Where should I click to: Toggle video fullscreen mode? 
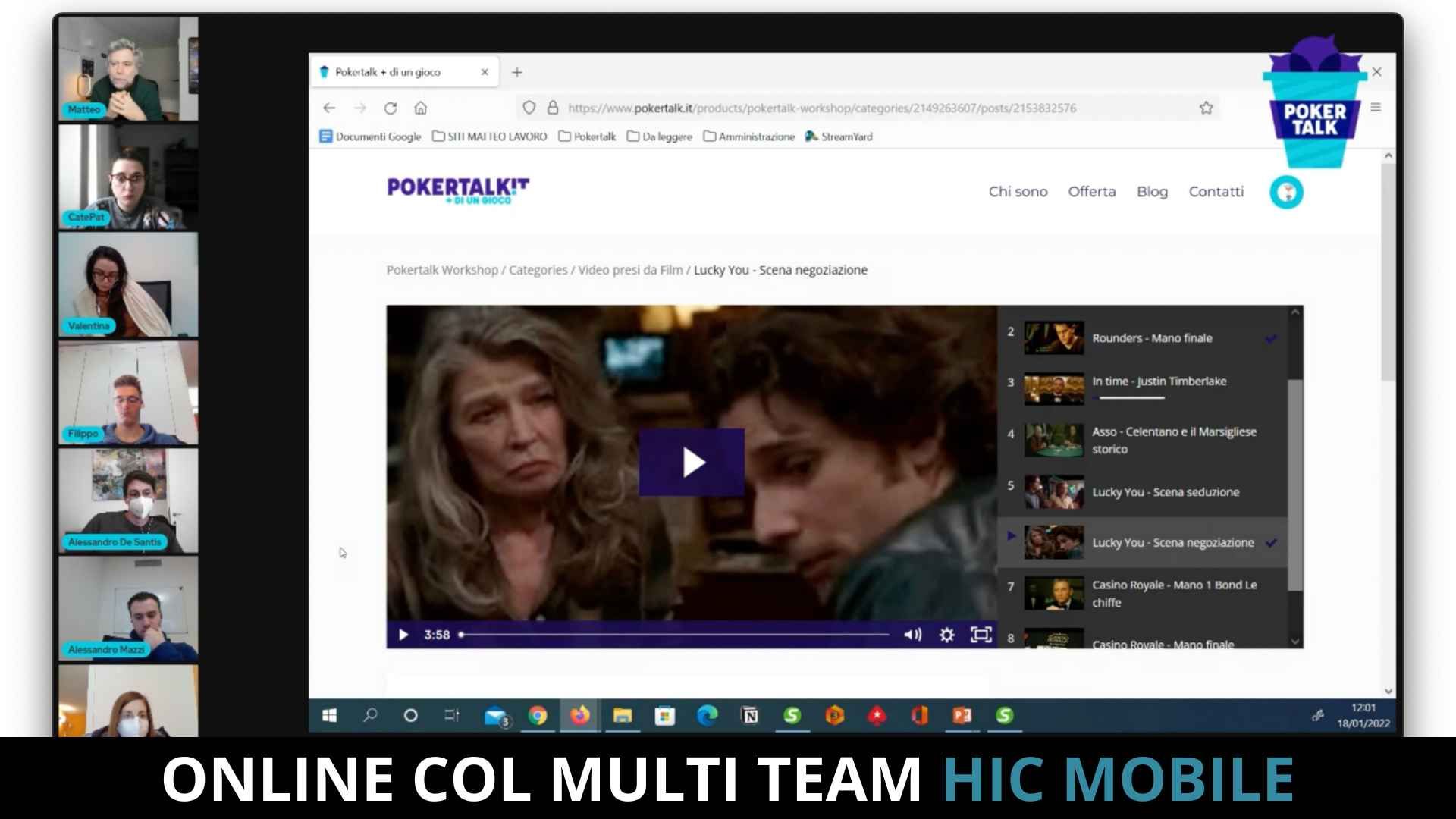981,635
